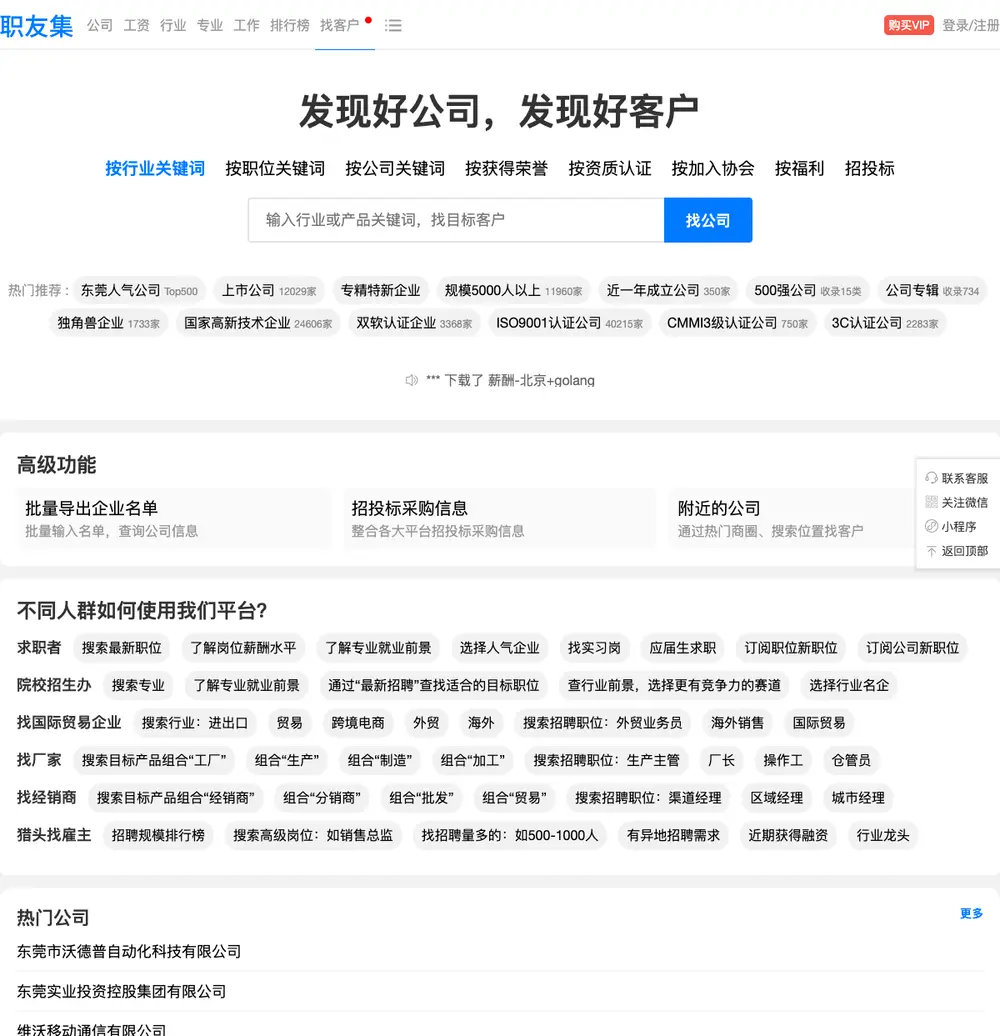Select the 按加入协会 search tab
Viewport: 1000px width, 1036px height.
[713, 168]
